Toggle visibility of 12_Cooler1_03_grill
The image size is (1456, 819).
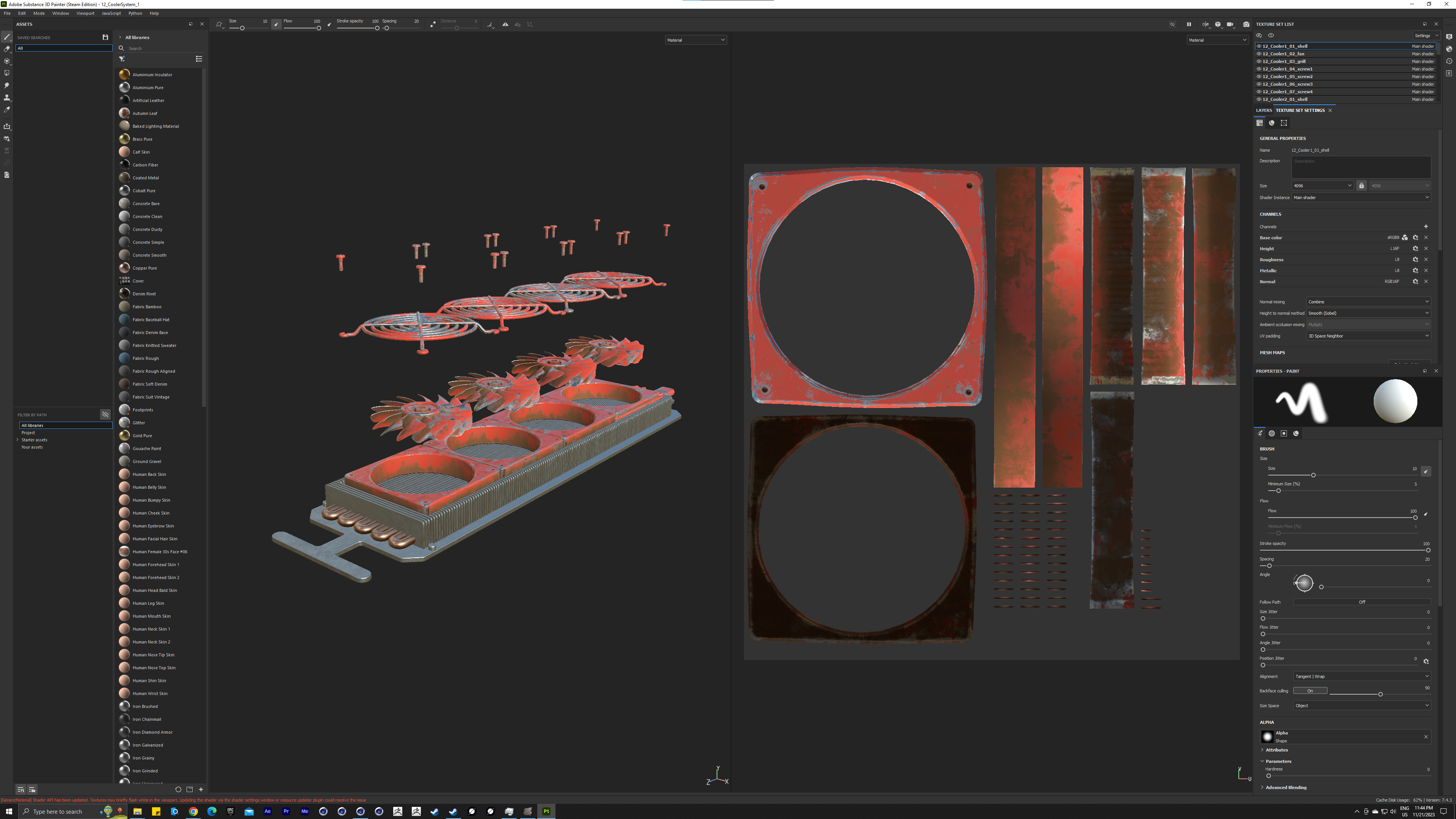pyautogui.click(x=1259, y=61)
